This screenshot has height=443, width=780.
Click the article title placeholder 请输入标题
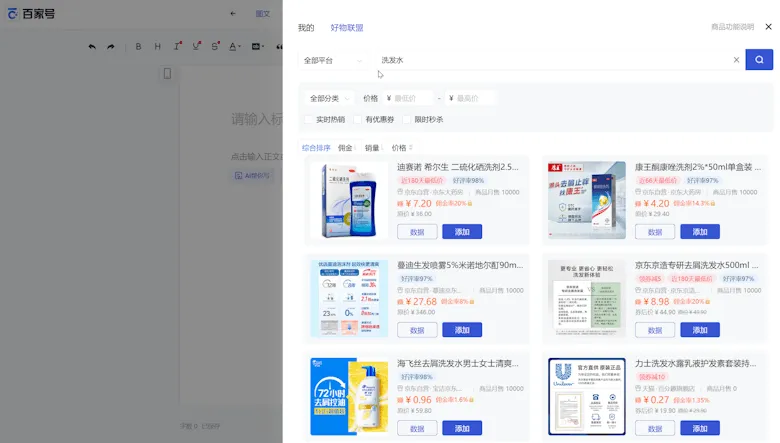click(x=257, y=119)
